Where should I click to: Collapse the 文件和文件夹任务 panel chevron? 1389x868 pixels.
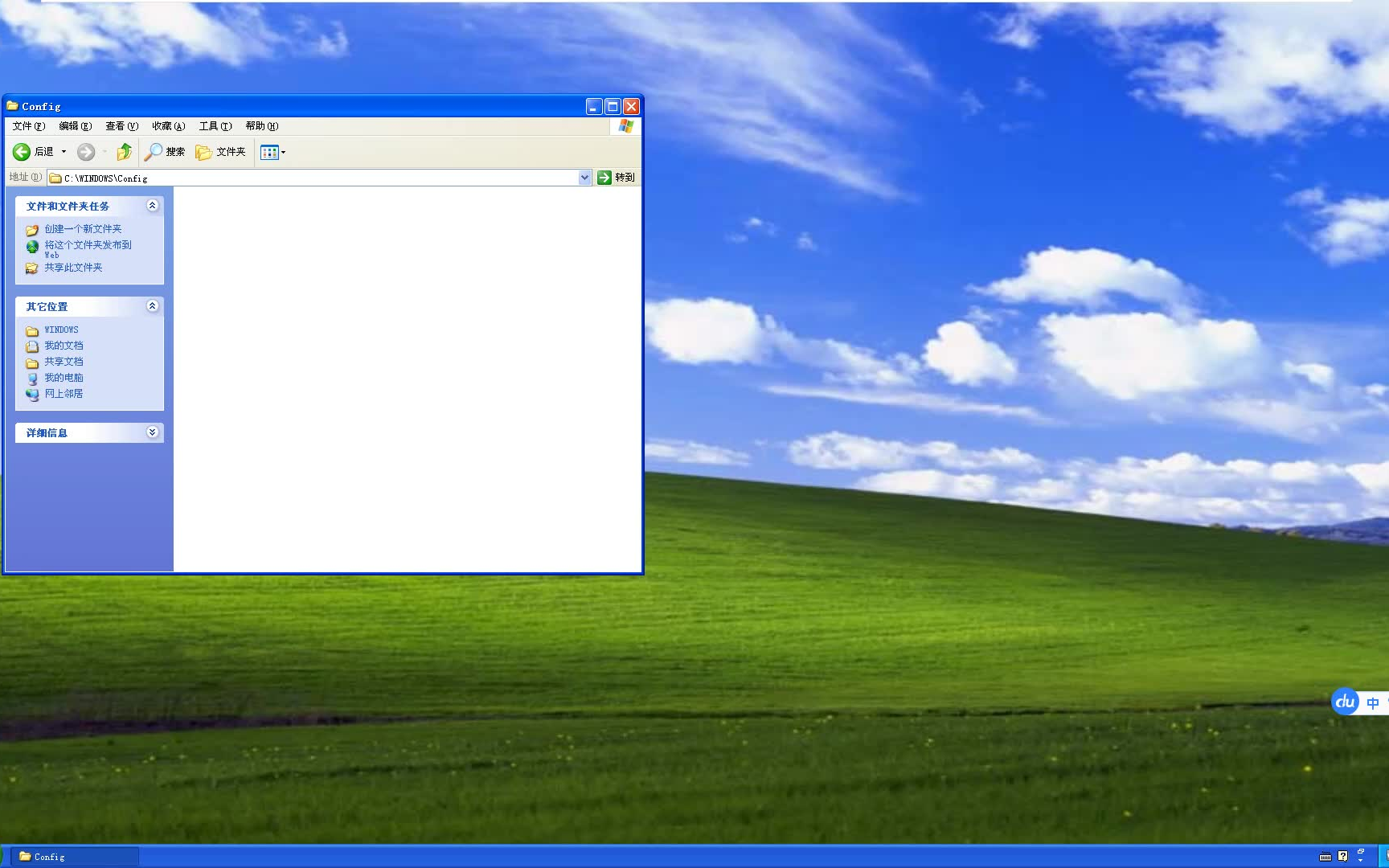153,206
